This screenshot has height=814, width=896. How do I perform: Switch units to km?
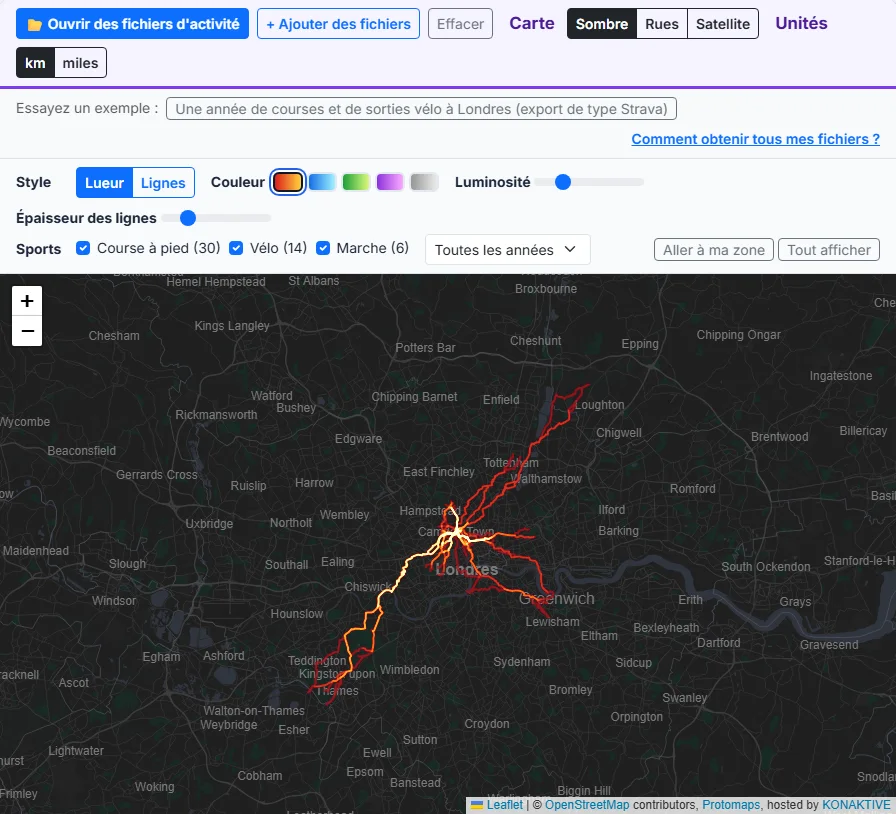pyautogui.click(x=35, y=63)
